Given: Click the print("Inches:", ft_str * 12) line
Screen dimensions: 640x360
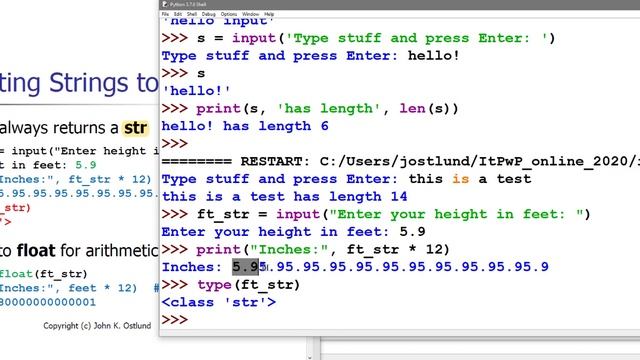Looking at the screenshot, I should (305, 249).
